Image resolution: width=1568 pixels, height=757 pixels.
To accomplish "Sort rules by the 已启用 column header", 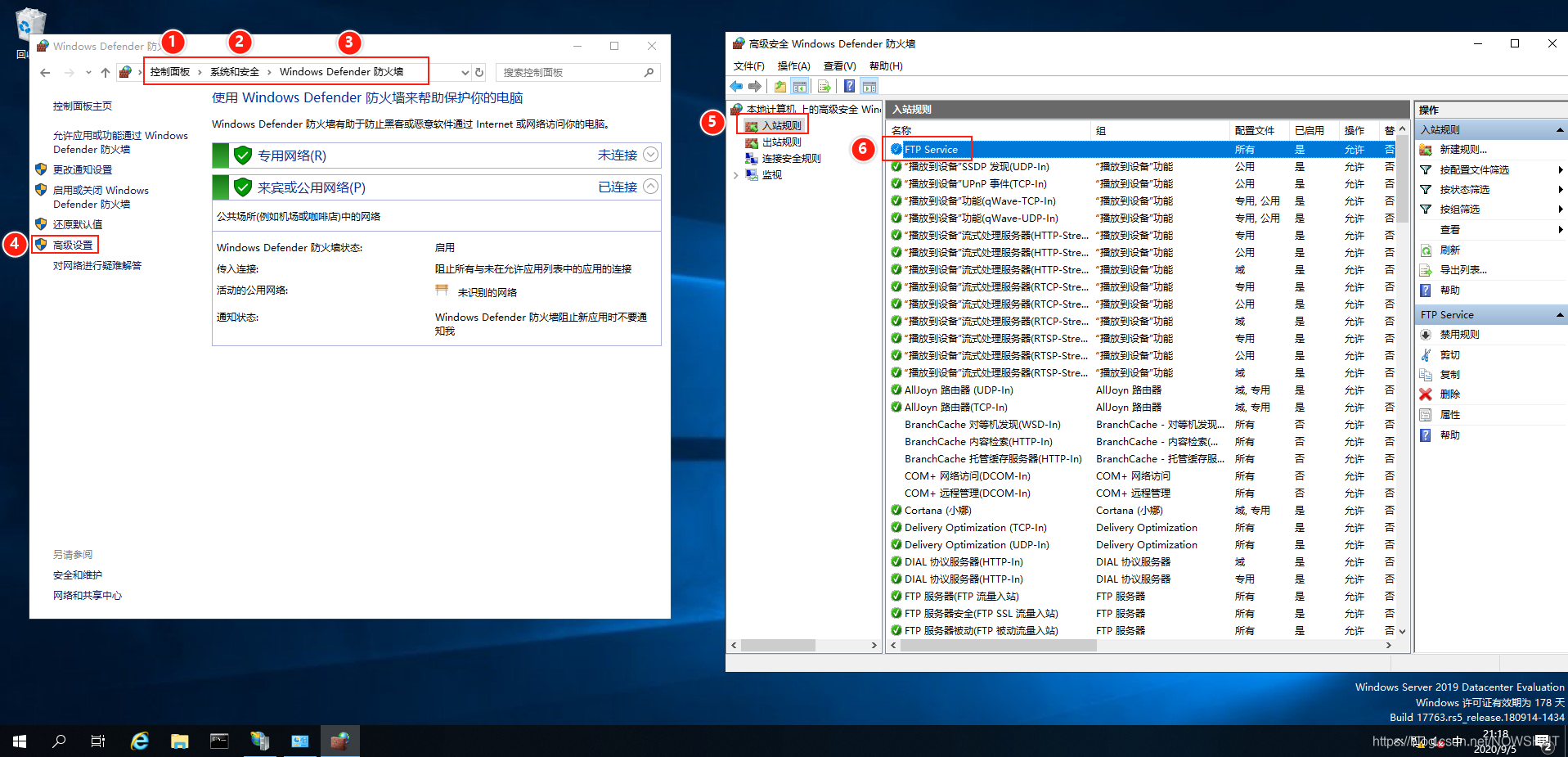I will (1314, 130).
